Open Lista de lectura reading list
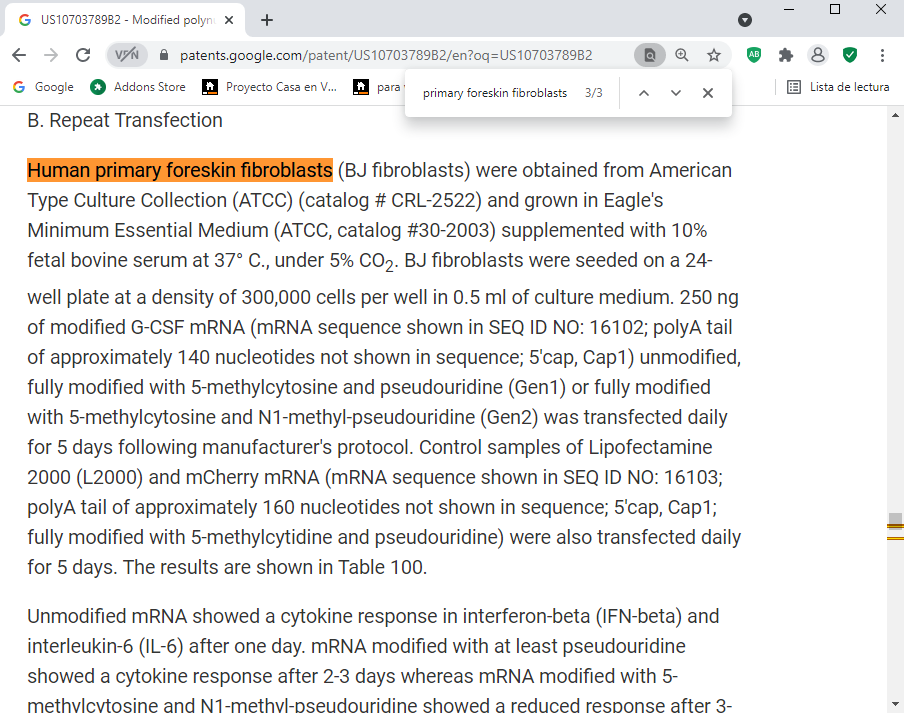The image size is (904, 713). (838, 87)
